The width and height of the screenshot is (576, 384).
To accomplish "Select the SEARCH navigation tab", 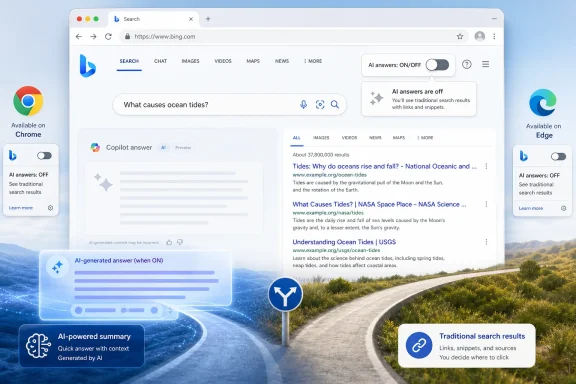I will 129,61.
